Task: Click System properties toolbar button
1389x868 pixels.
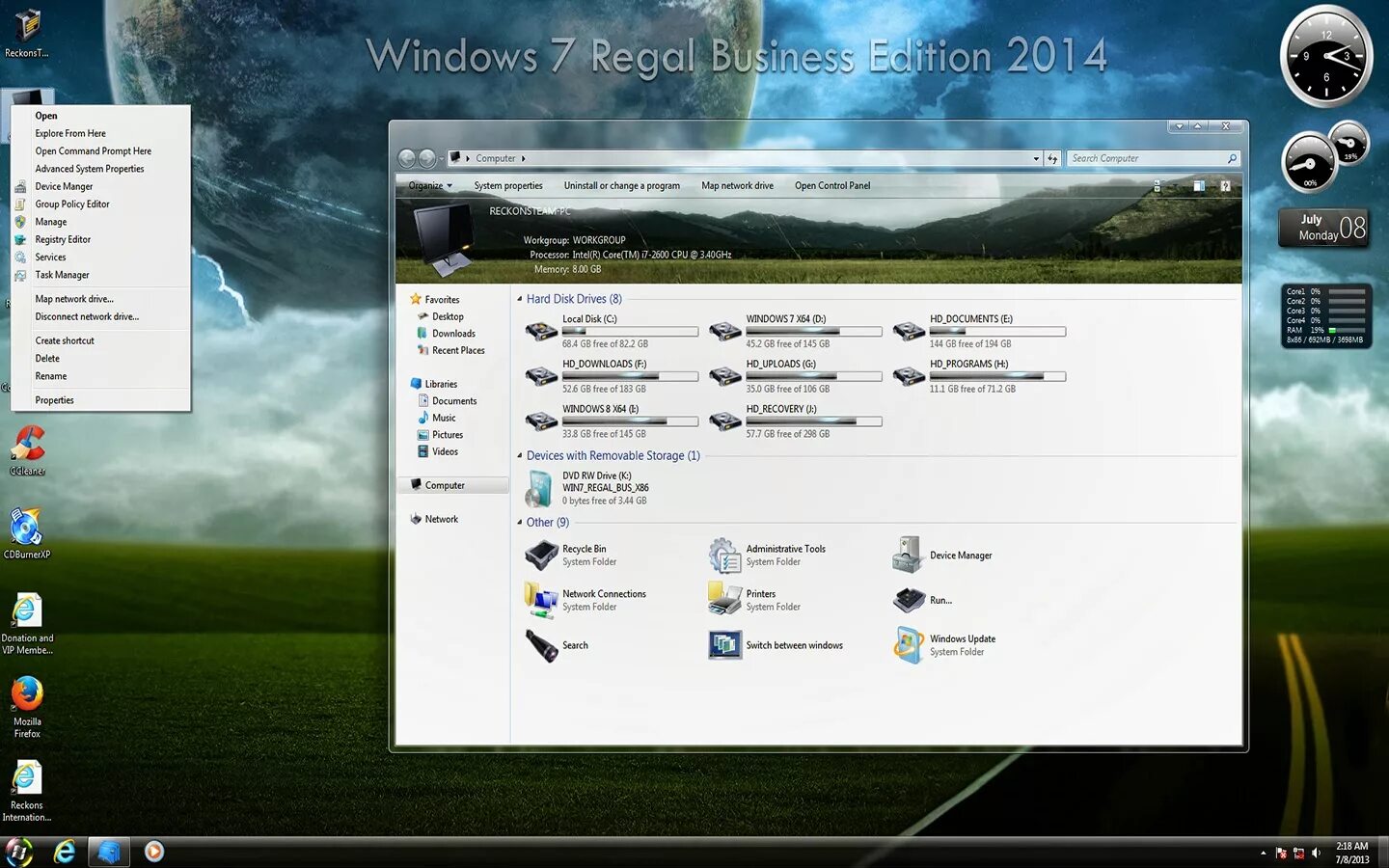Action: (508, 186)
